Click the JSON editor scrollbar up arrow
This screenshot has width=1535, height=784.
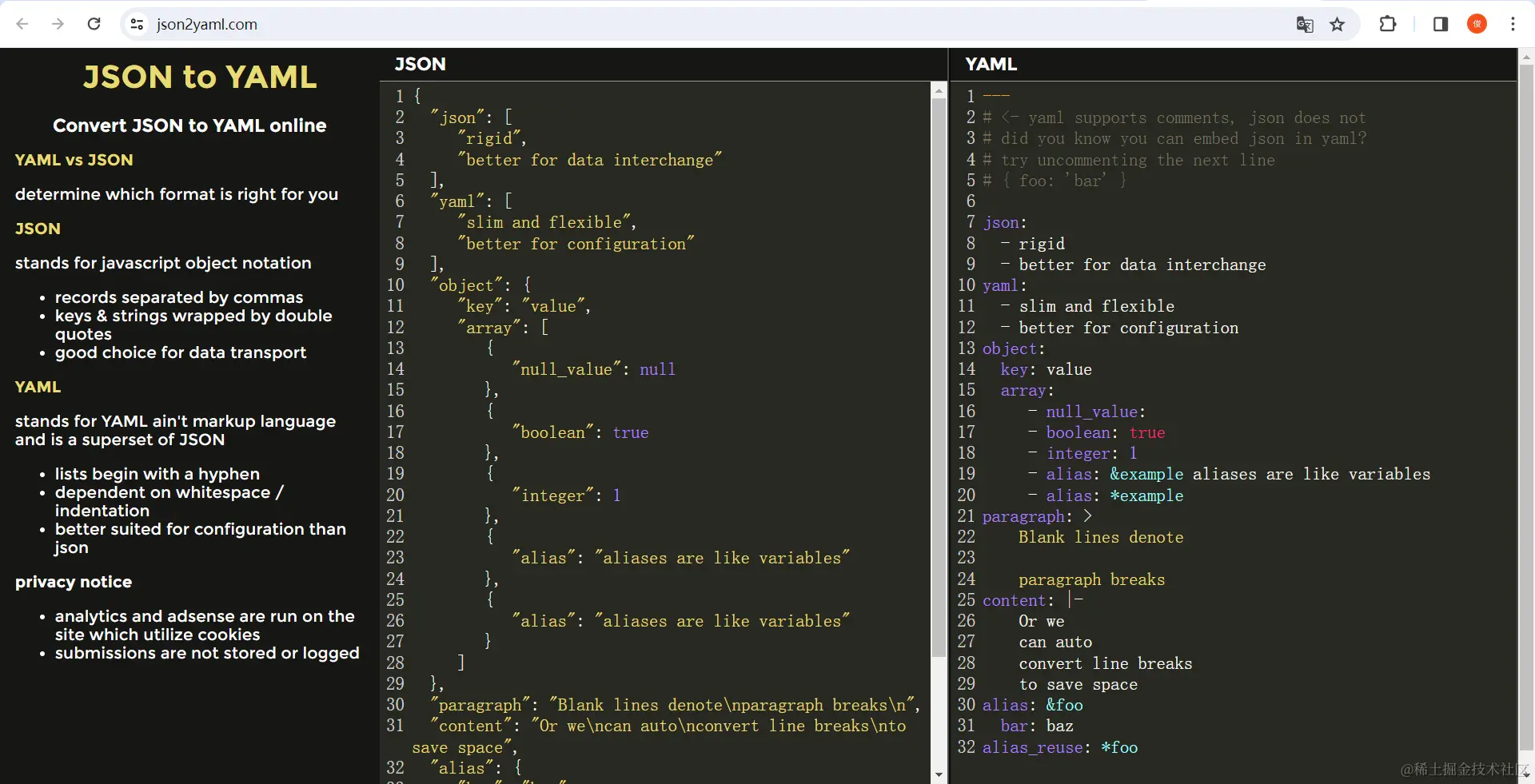939,91
